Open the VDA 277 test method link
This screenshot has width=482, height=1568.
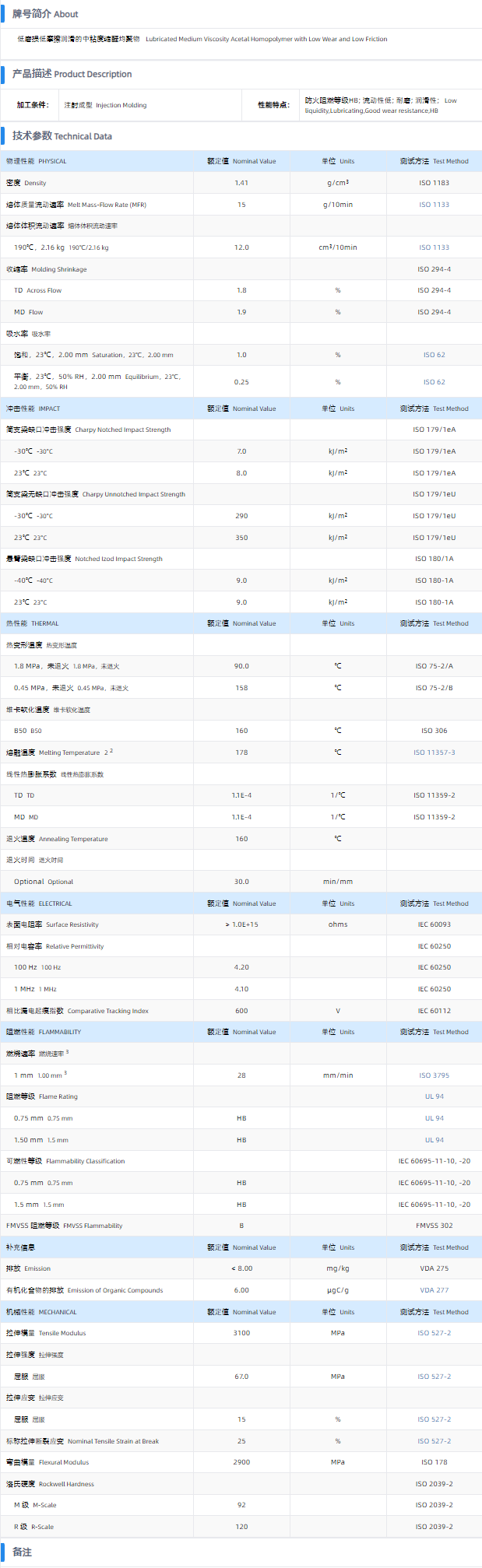[x=434, y=1290]
